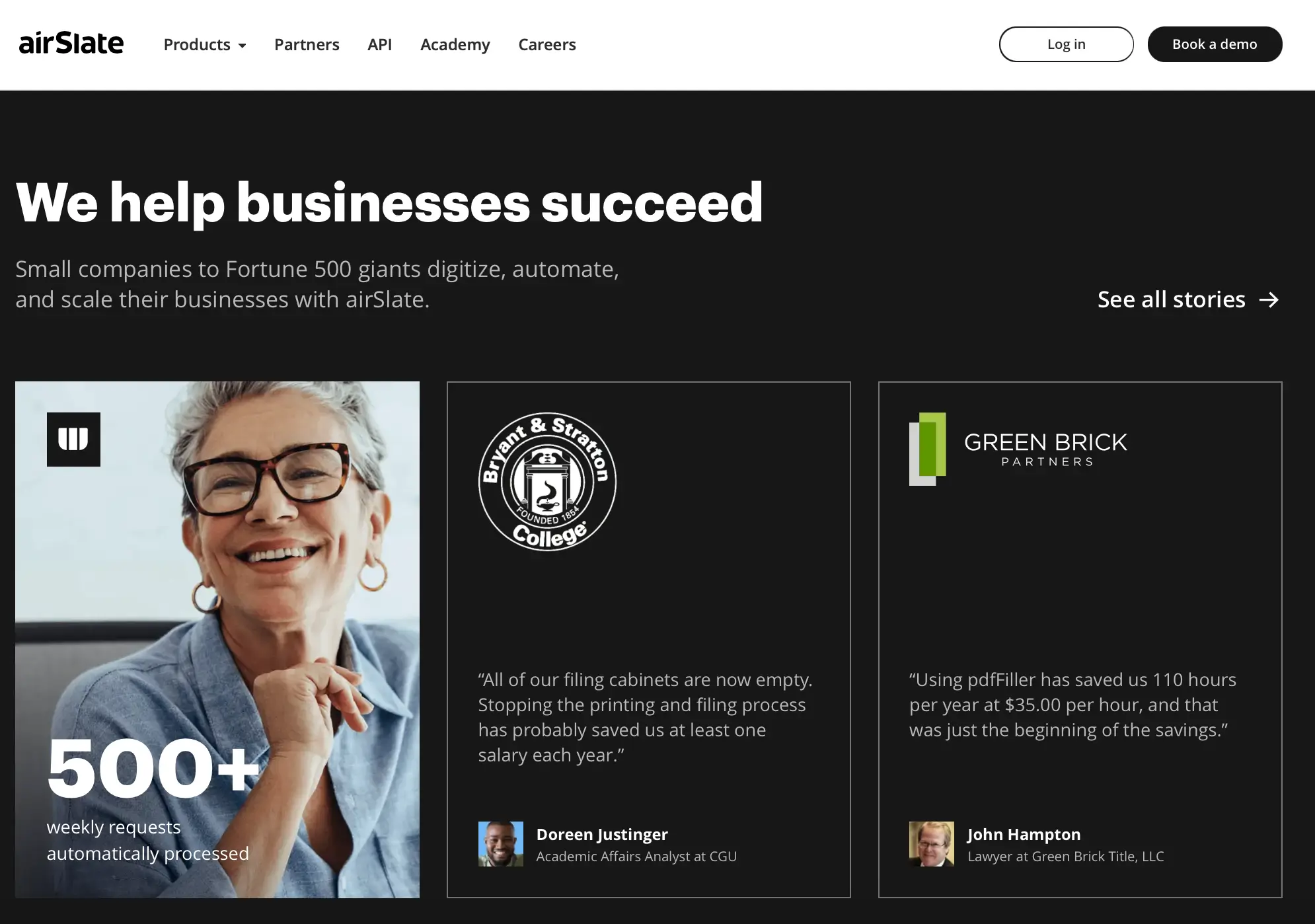This screenshot has height=924, width=1315.
Task: Click the Log in button
Action: click(1066, 44)
